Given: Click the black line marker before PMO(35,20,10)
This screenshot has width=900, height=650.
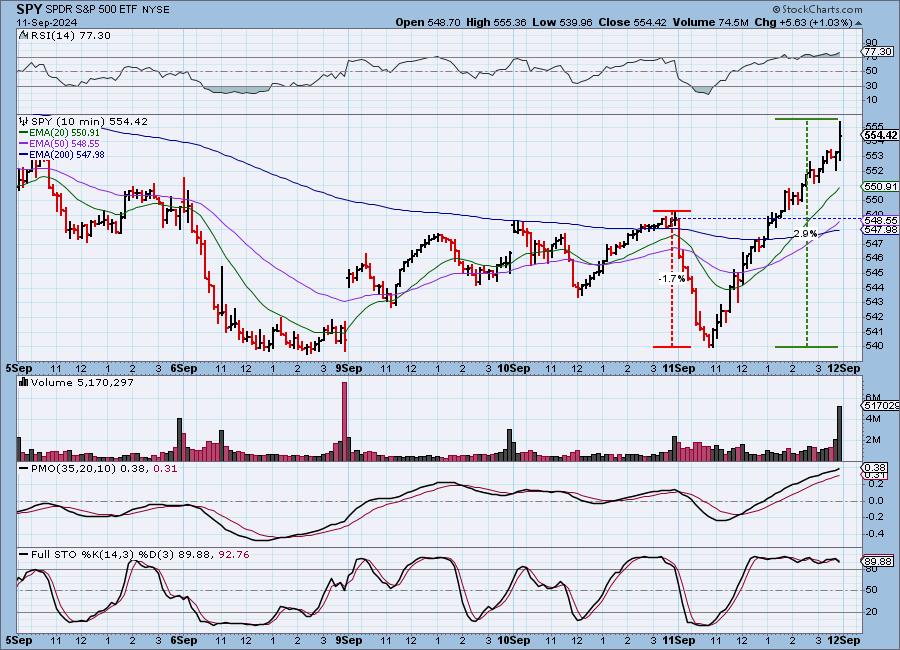Looking at the screenshot, I should pyautogui.click(x=24, y=469).
